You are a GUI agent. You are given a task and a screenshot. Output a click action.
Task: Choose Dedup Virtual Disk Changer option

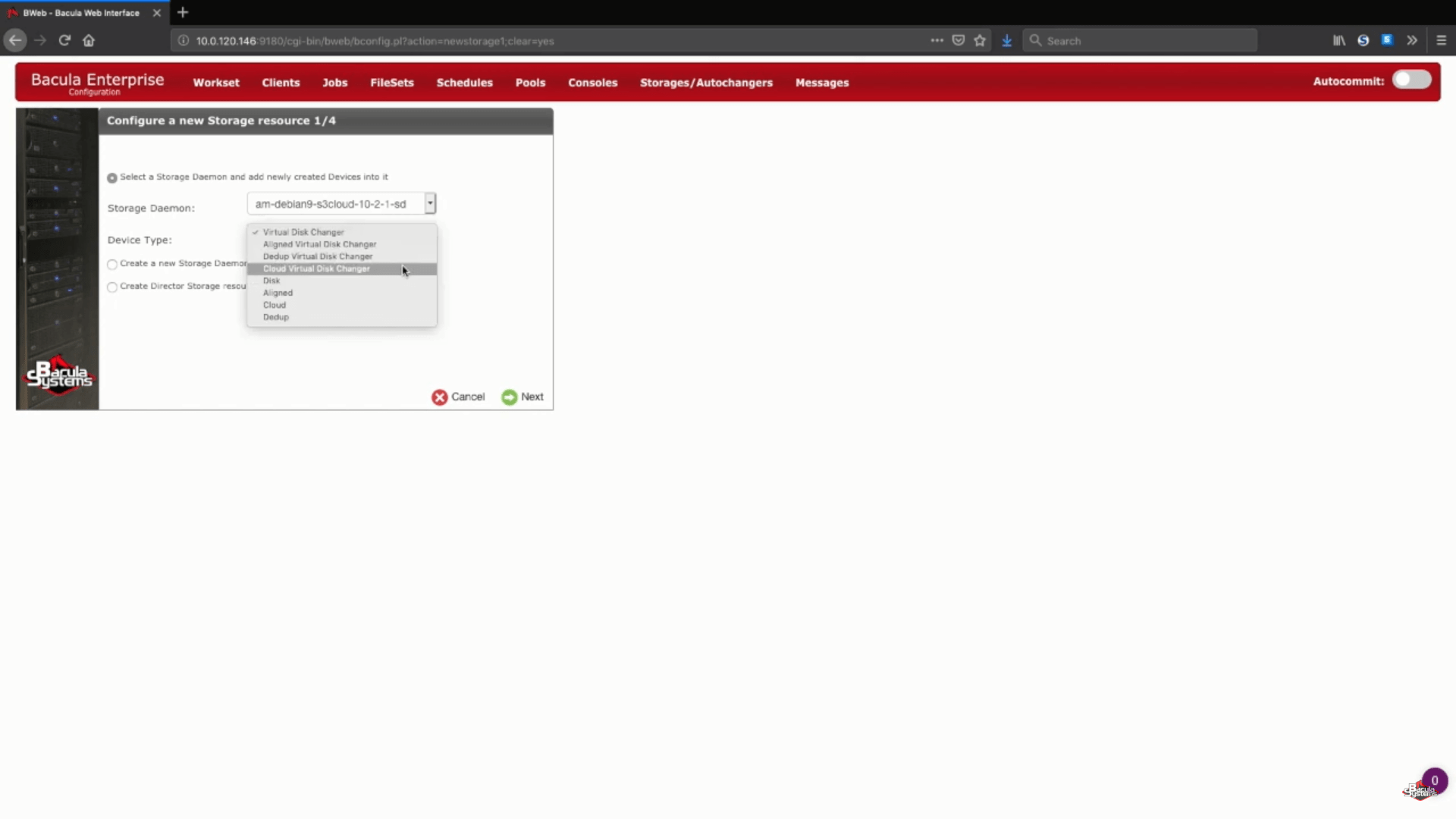[341, 256]
